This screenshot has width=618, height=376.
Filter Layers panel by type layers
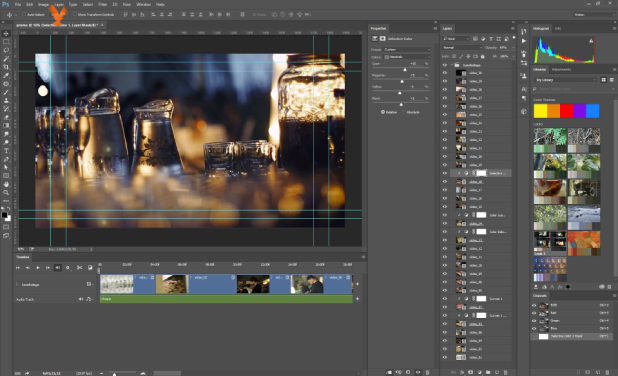click(491, 39)
